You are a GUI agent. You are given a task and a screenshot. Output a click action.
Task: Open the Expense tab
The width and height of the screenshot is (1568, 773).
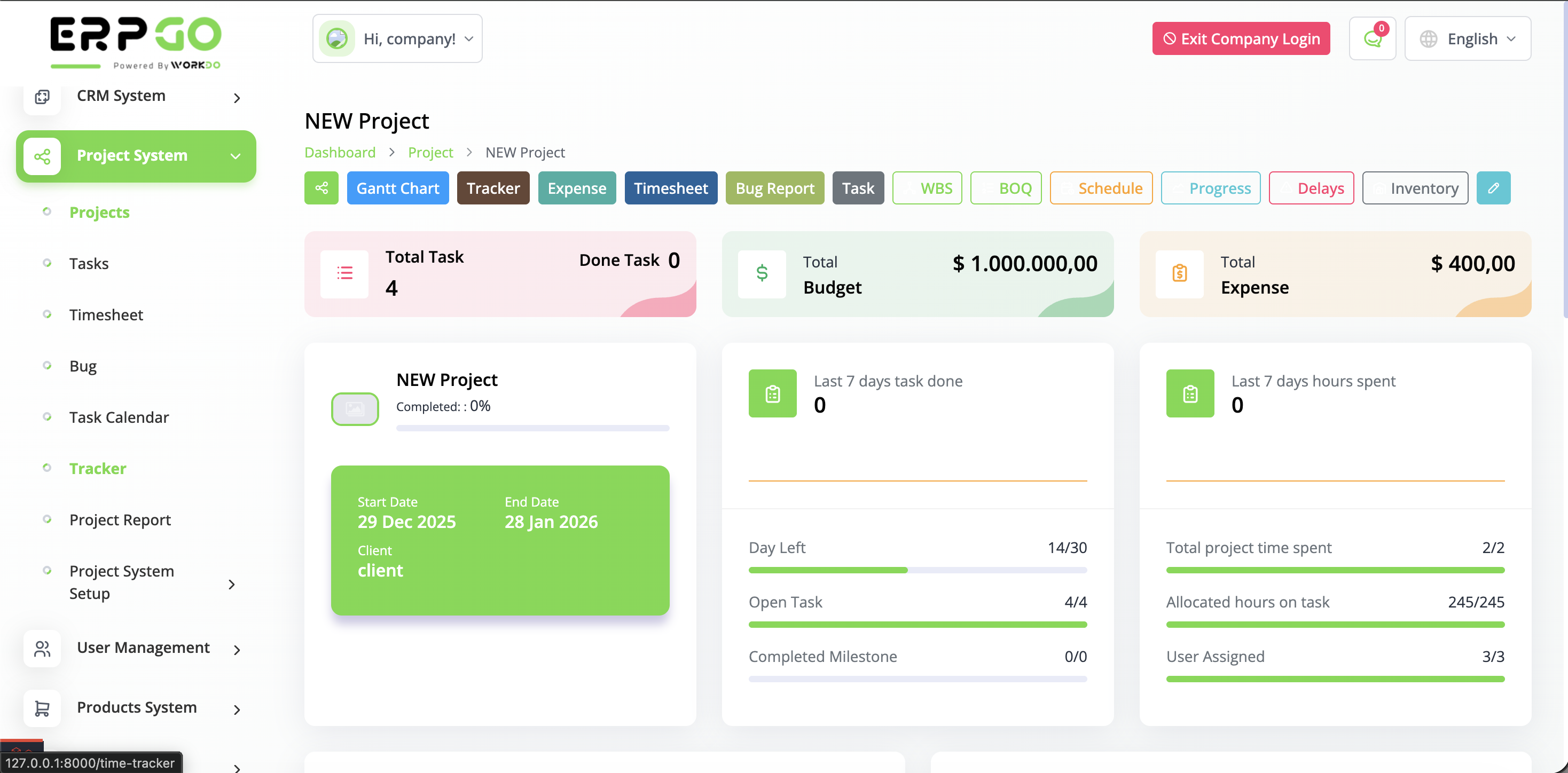pos(576,188)
